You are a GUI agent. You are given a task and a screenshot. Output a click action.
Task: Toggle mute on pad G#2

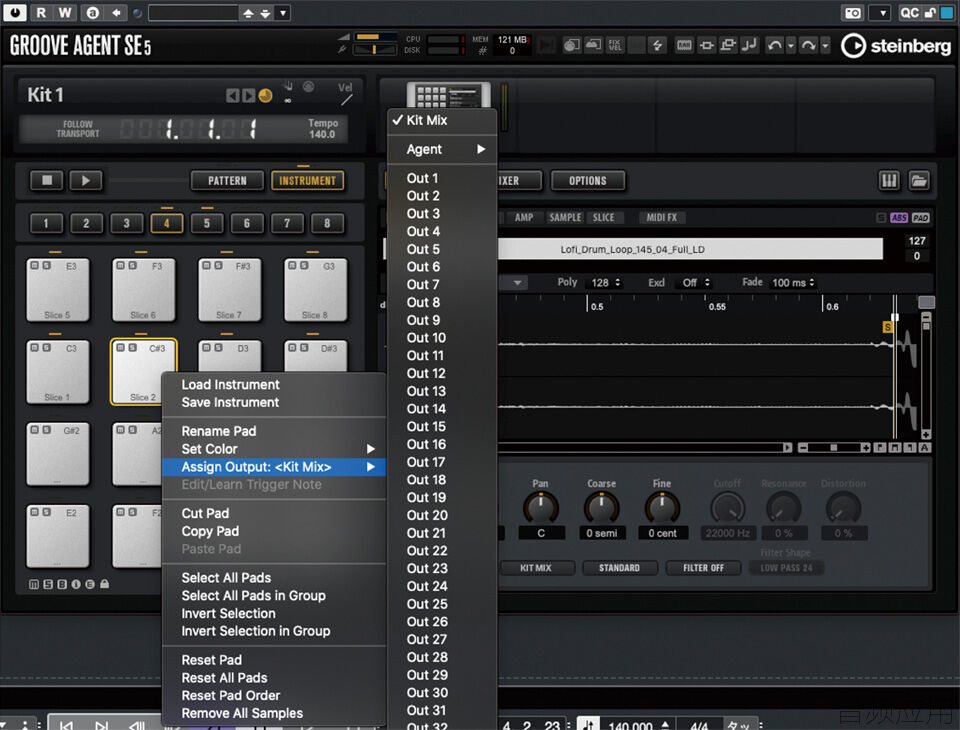pyautogui.click(x=35, y=430)
